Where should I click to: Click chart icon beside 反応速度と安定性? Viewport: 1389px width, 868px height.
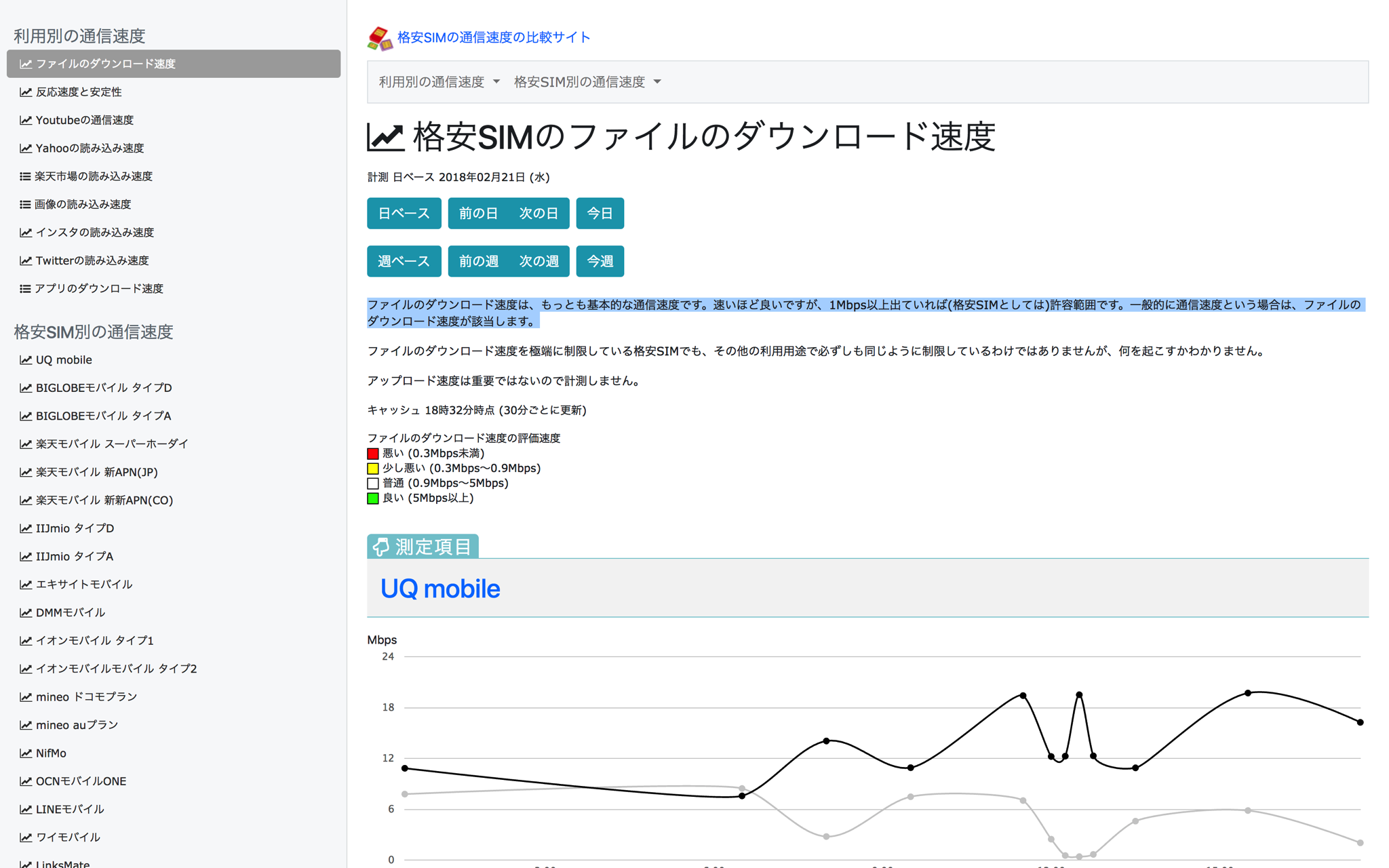[x=26, y=92]
